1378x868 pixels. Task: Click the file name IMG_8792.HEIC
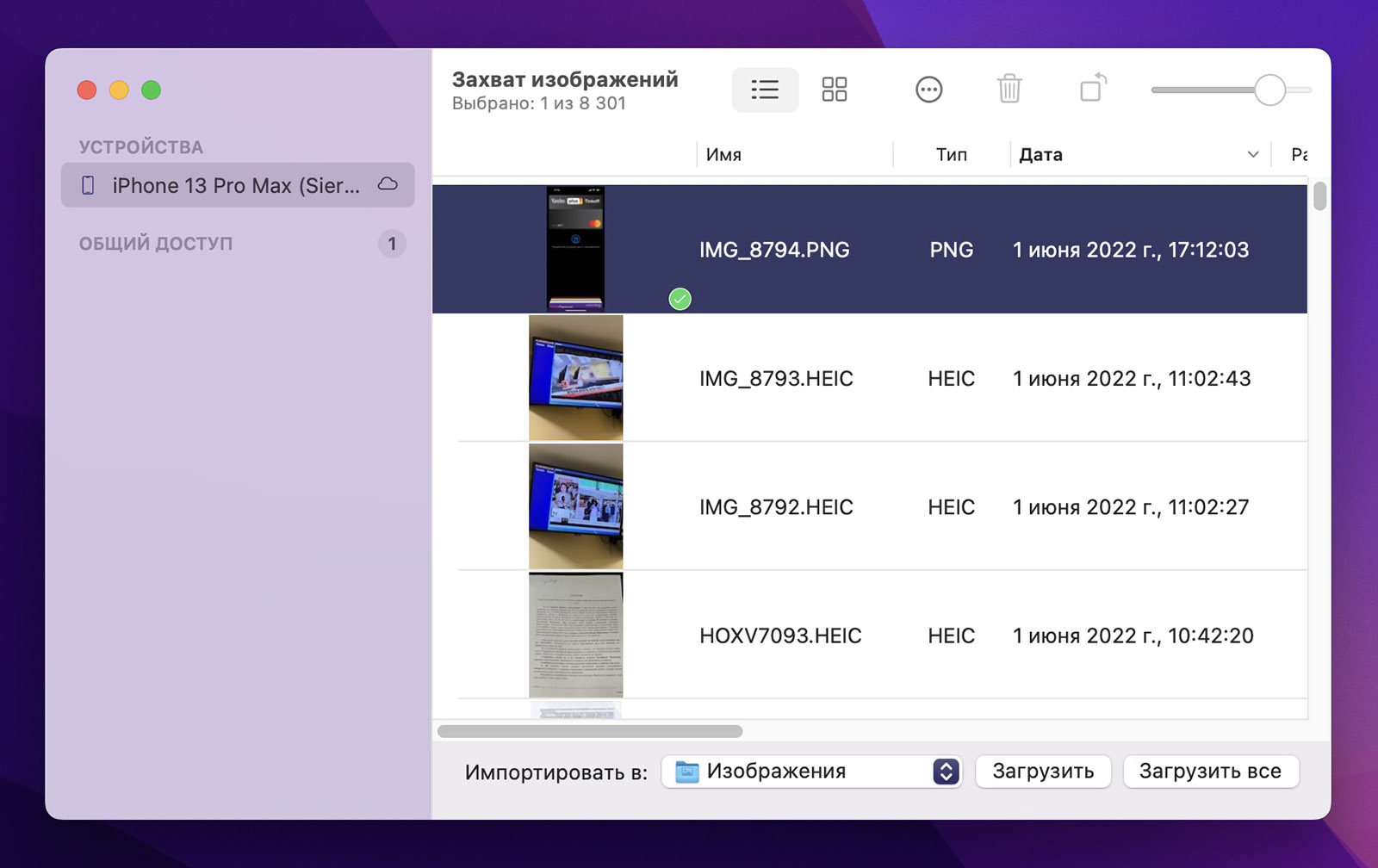click(x=776, y=507)
